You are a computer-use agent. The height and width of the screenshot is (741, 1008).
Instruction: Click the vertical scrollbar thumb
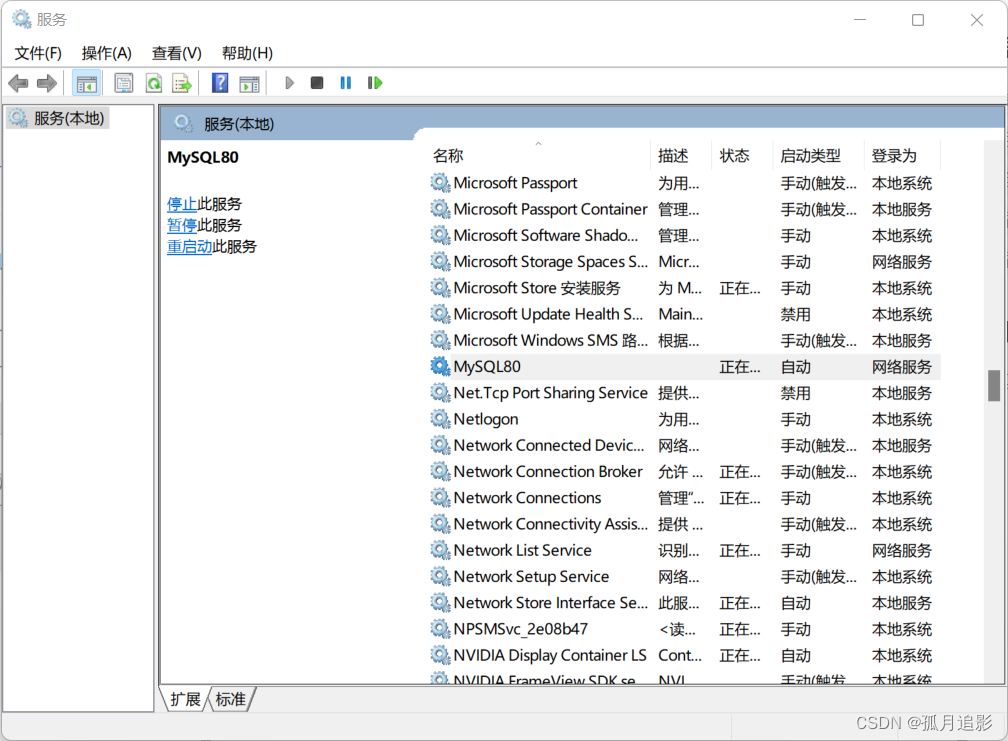click(994, 385)
